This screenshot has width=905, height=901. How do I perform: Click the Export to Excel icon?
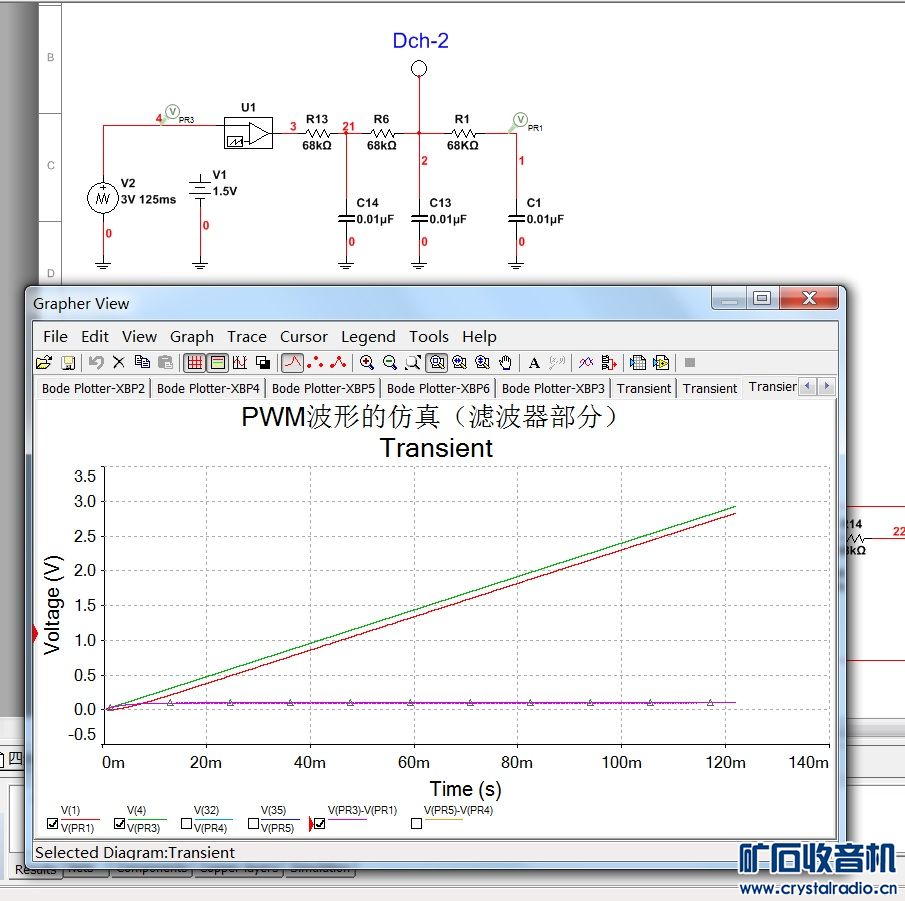[638, 362]
